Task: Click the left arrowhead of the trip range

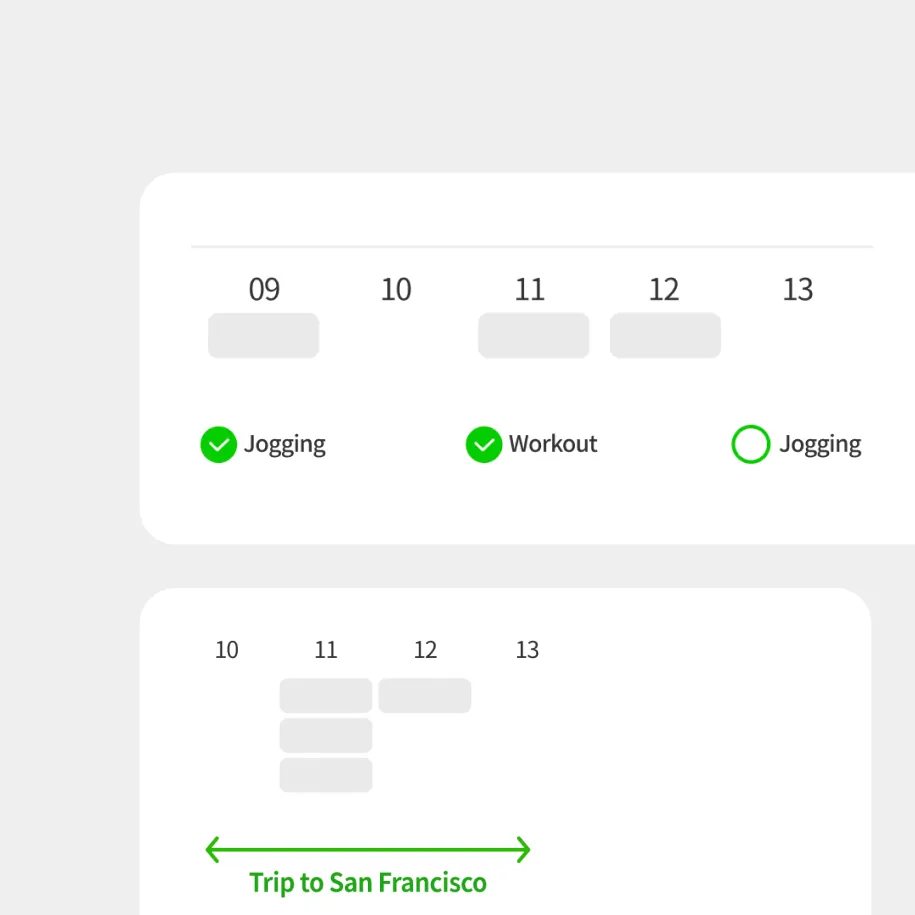Action: click(x=211, y=851)
